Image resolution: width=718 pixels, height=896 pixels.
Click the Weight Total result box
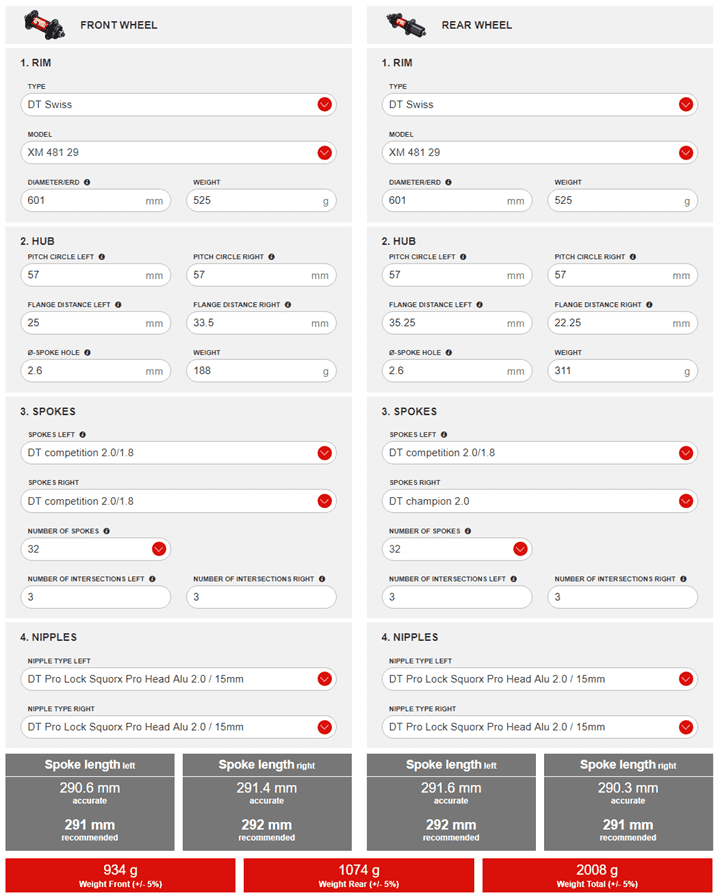point(597,875)
